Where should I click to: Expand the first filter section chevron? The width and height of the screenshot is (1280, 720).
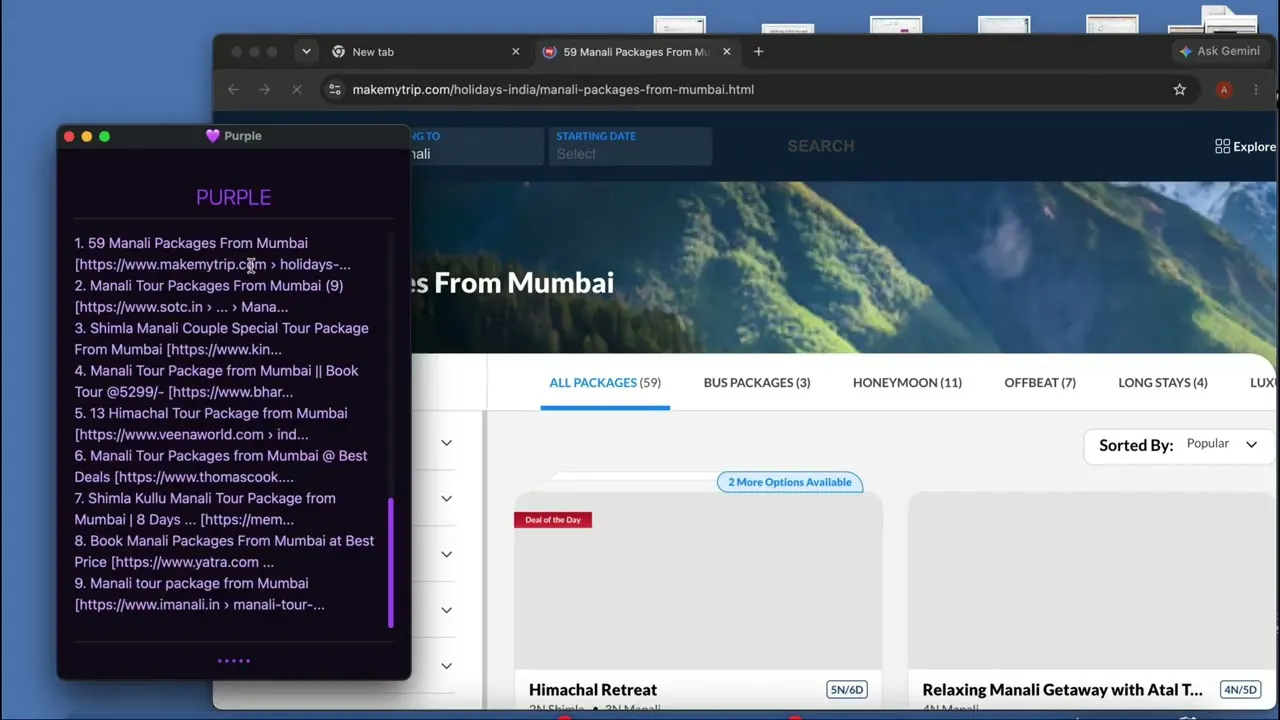click(446, 442)
